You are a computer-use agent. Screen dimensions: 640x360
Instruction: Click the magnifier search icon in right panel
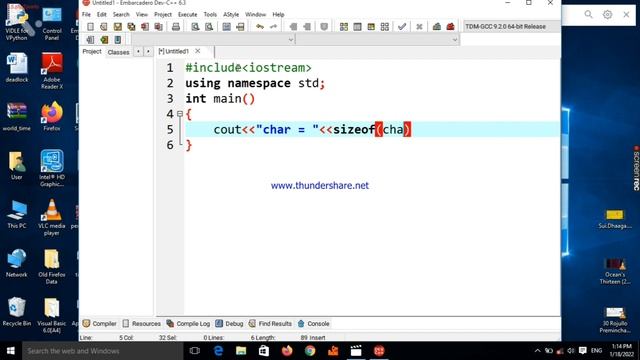click(588, 15)
